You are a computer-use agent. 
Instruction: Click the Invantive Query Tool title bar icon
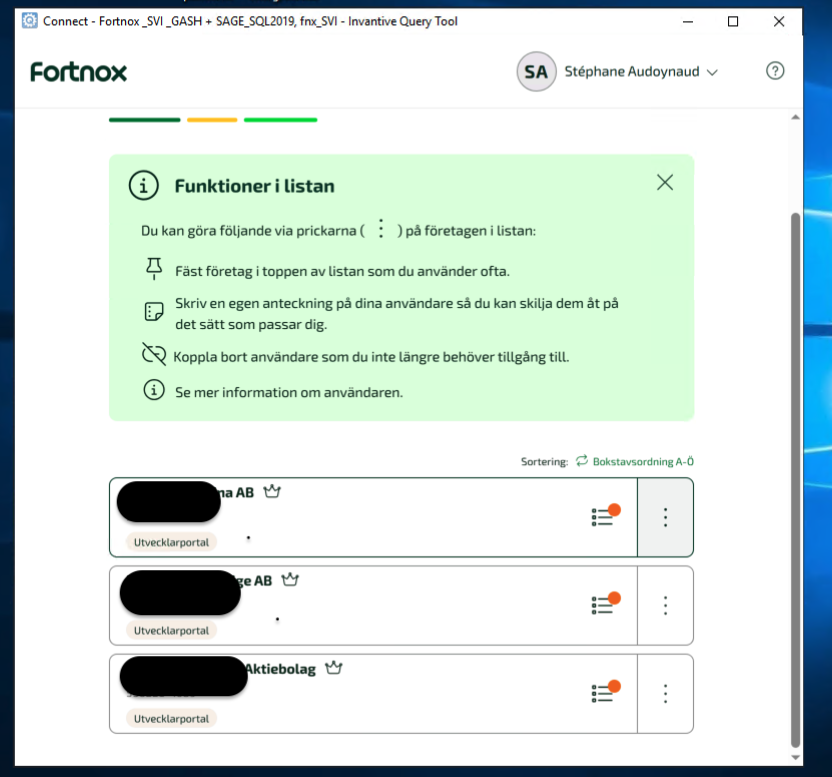(x=30, y=21)
